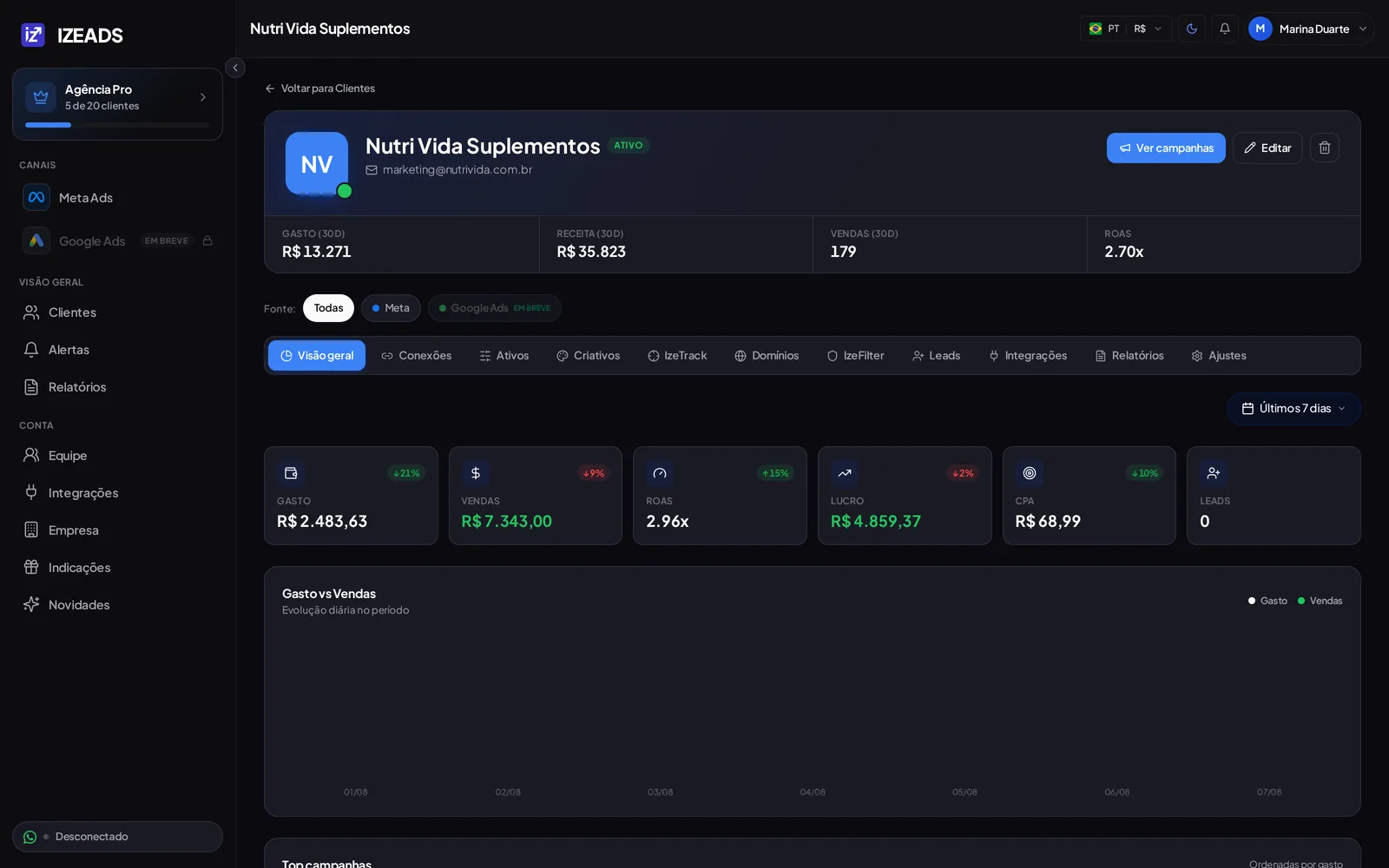Click the NV client avatar
Viewport: 1389px width, 868px height.
(317, 163)
